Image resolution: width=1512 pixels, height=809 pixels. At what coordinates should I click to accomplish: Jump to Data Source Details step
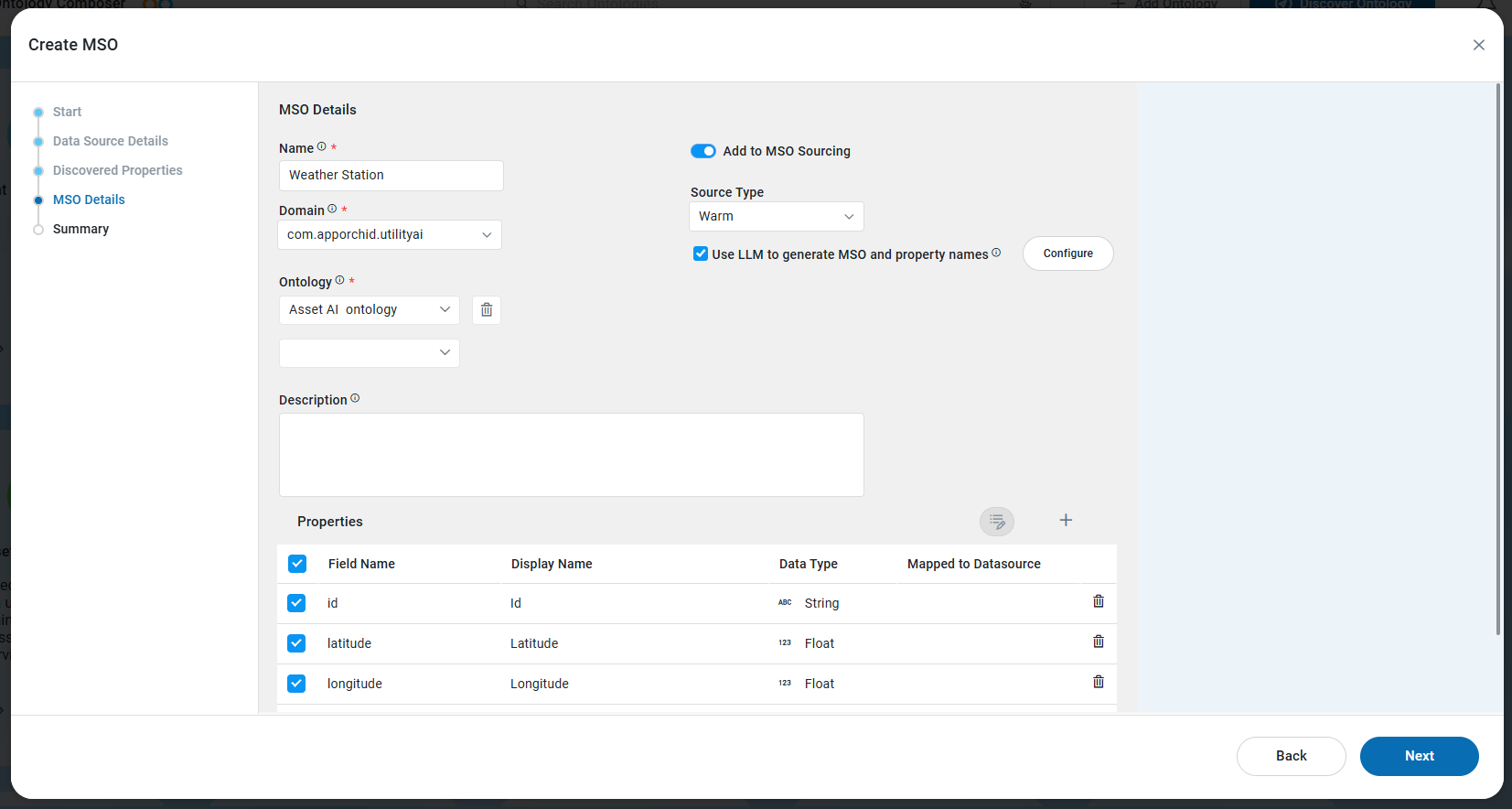click(x=111, y=141)
